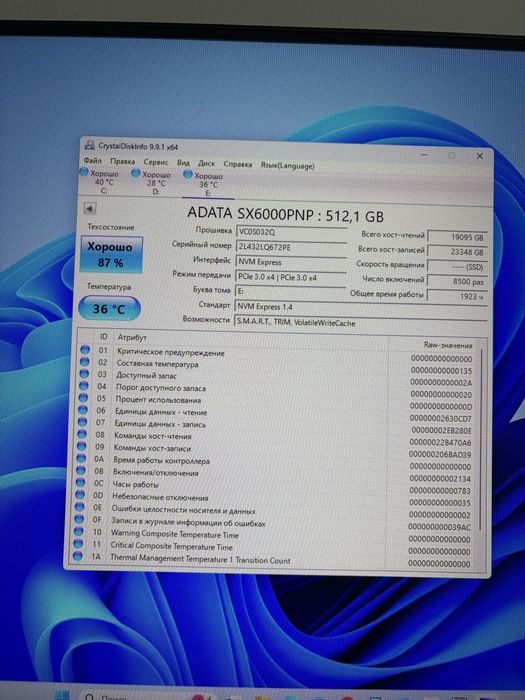This screenshot has height=700, width=525.
Task: Open the Диск menu
Action: 206,163
